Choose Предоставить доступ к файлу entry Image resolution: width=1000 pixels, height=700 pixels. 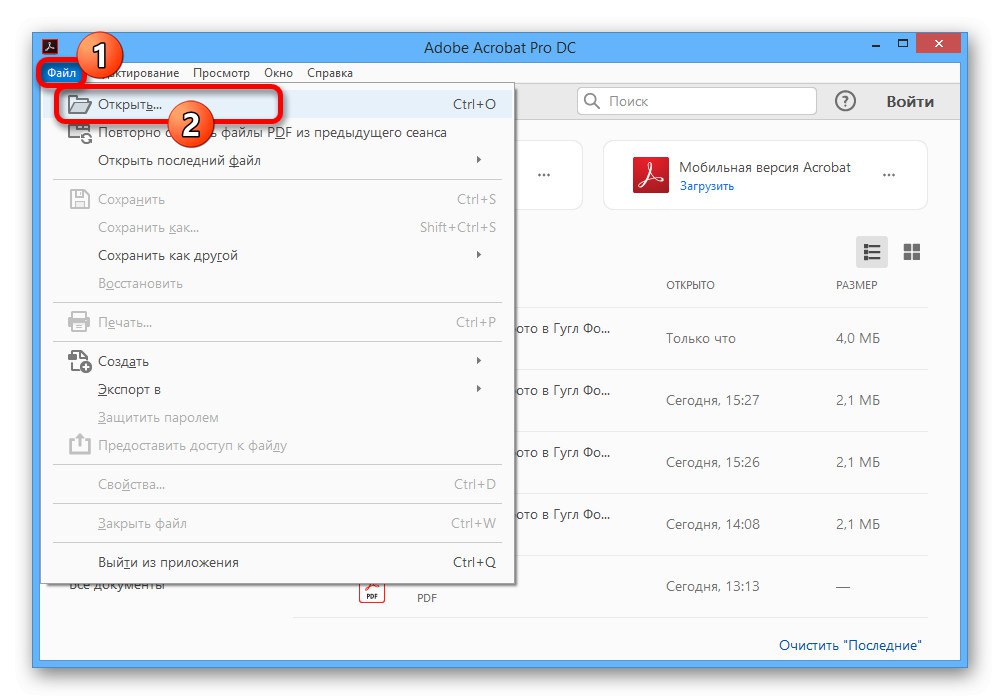click(x=277, y=446)
